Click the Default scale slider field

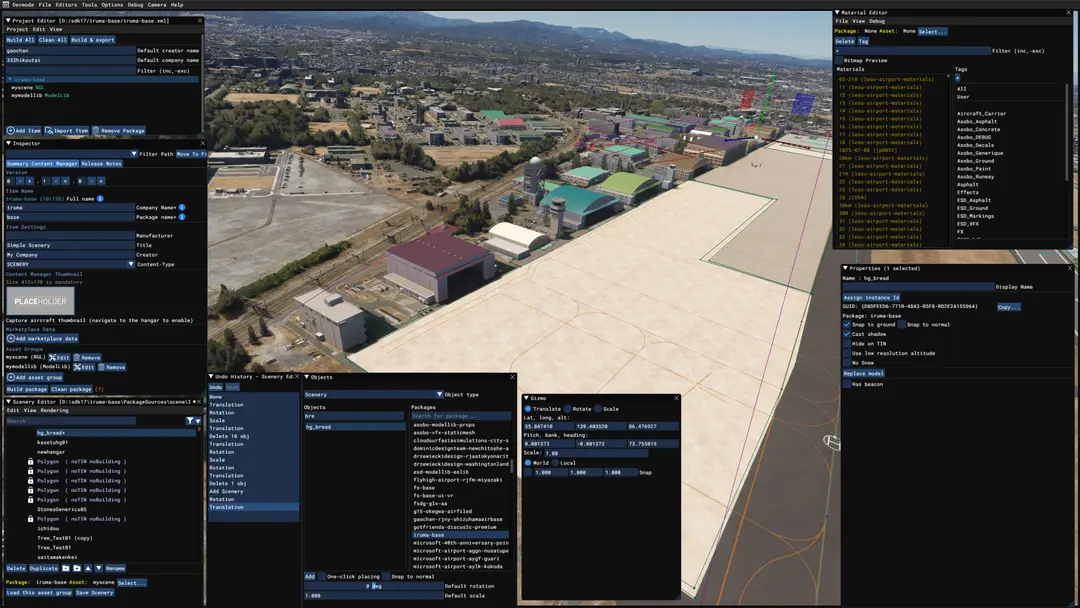(373, 596)
